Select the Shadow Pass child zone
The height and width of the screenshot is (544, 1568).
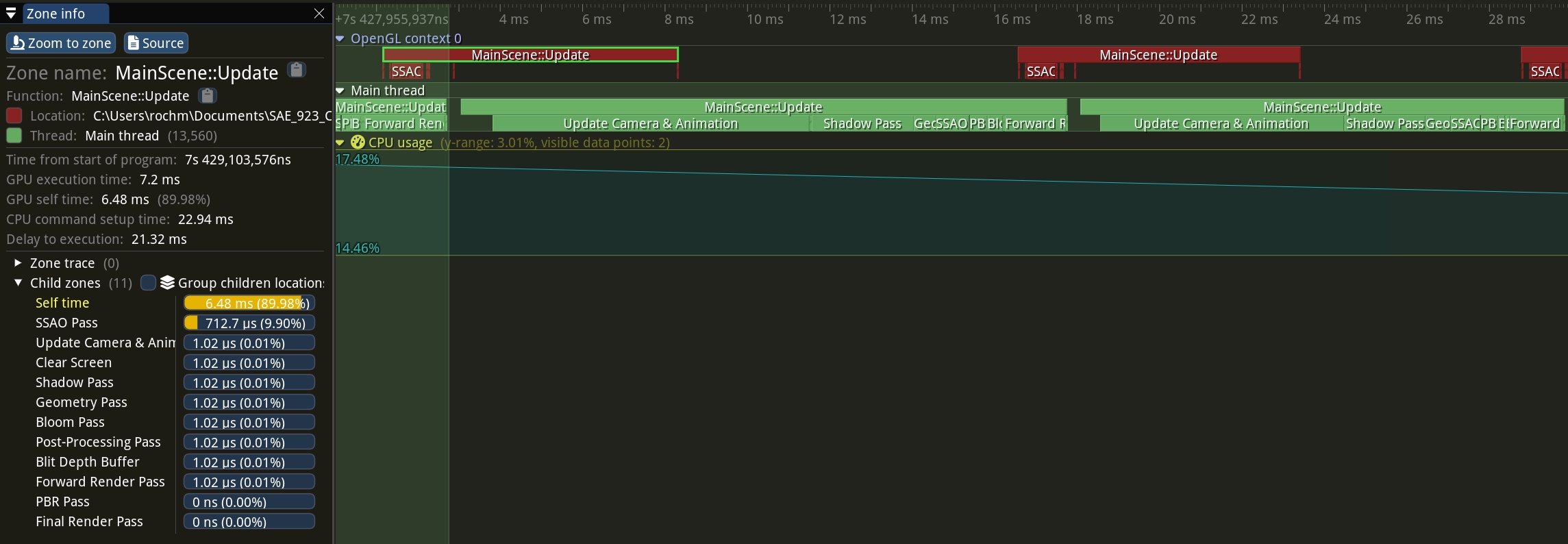(x=75, y=382)
